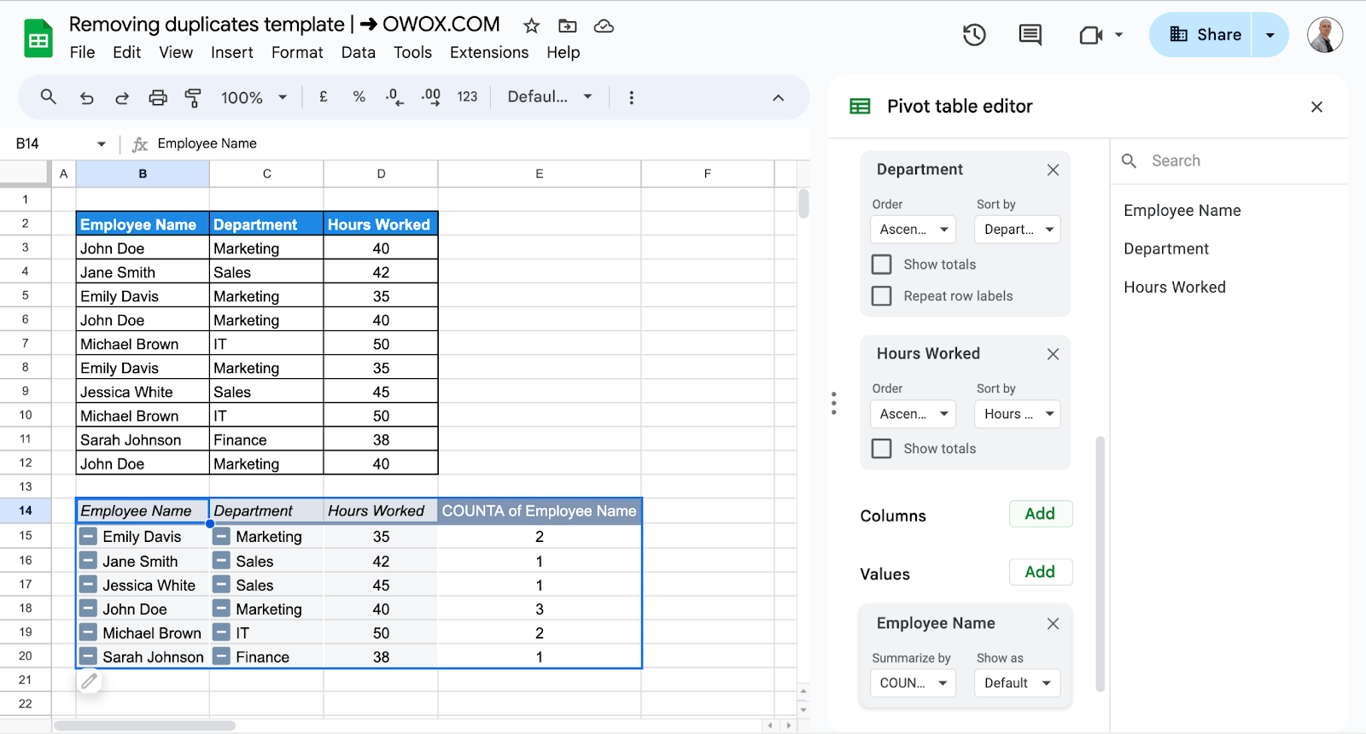Redo the last action
Screen dimensions: 1366x734
point(122,97)
